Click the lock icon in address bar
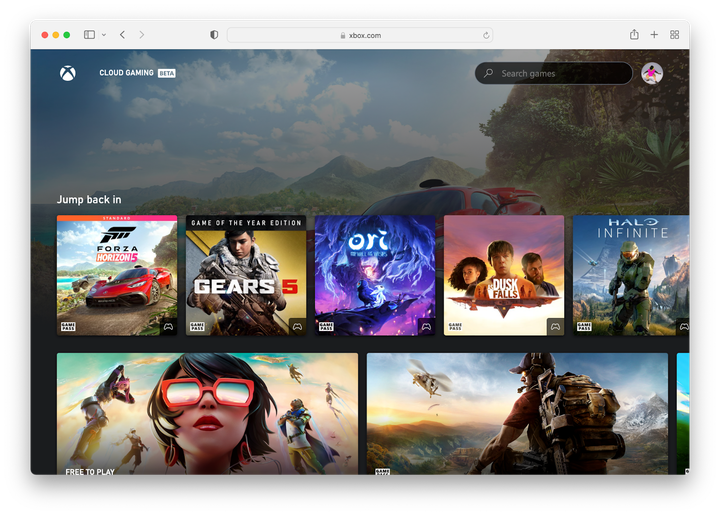The image size is (720, 515). [x=343, y=35]
